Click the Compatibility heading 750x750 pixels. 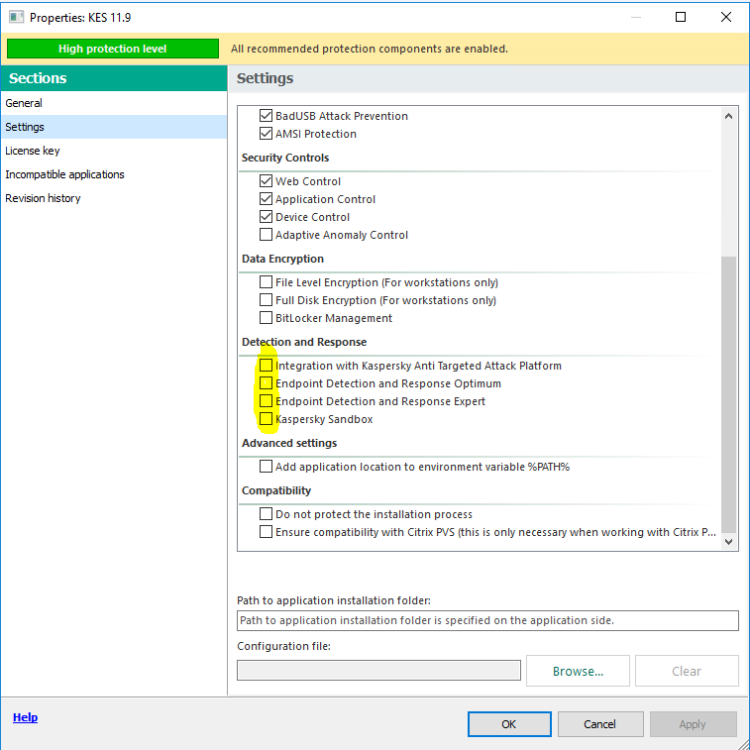point(276,490)
